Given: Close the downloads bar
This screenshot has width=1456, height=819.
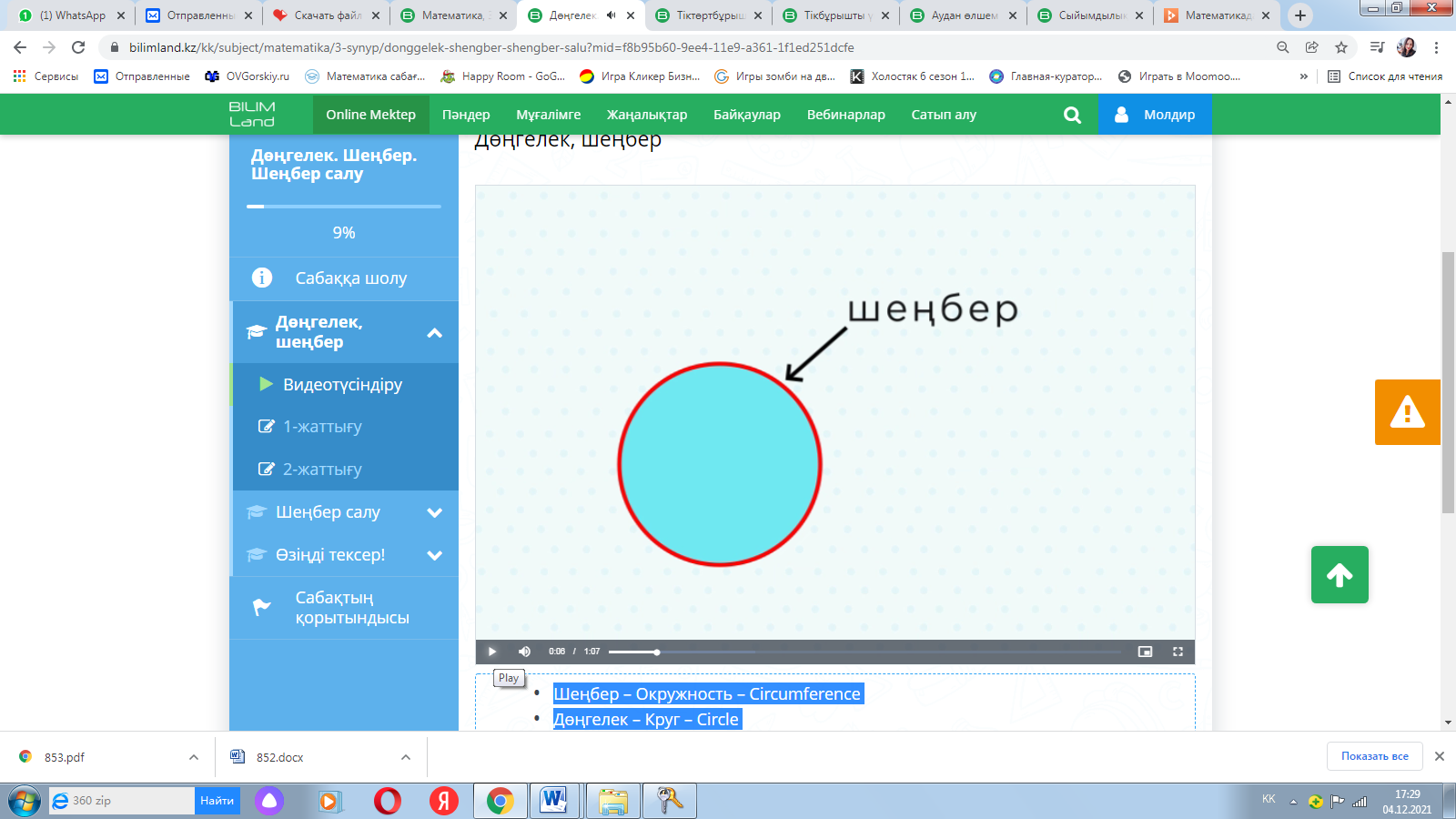Looking at the screenshot, I should pyautogui.click(x=1440, y=756).
